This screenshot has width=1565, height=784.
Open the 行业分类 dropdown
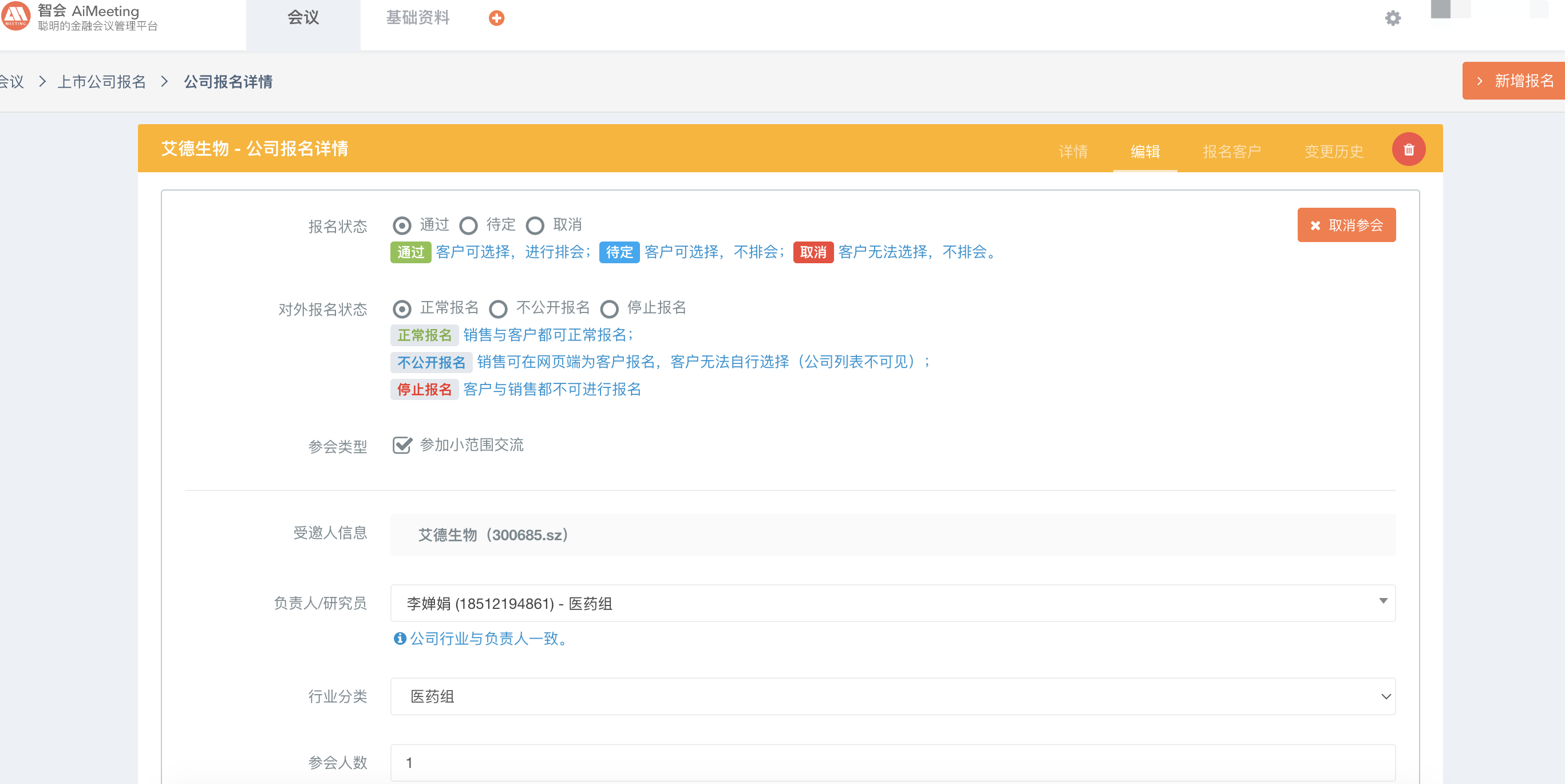tap(892, 696)
